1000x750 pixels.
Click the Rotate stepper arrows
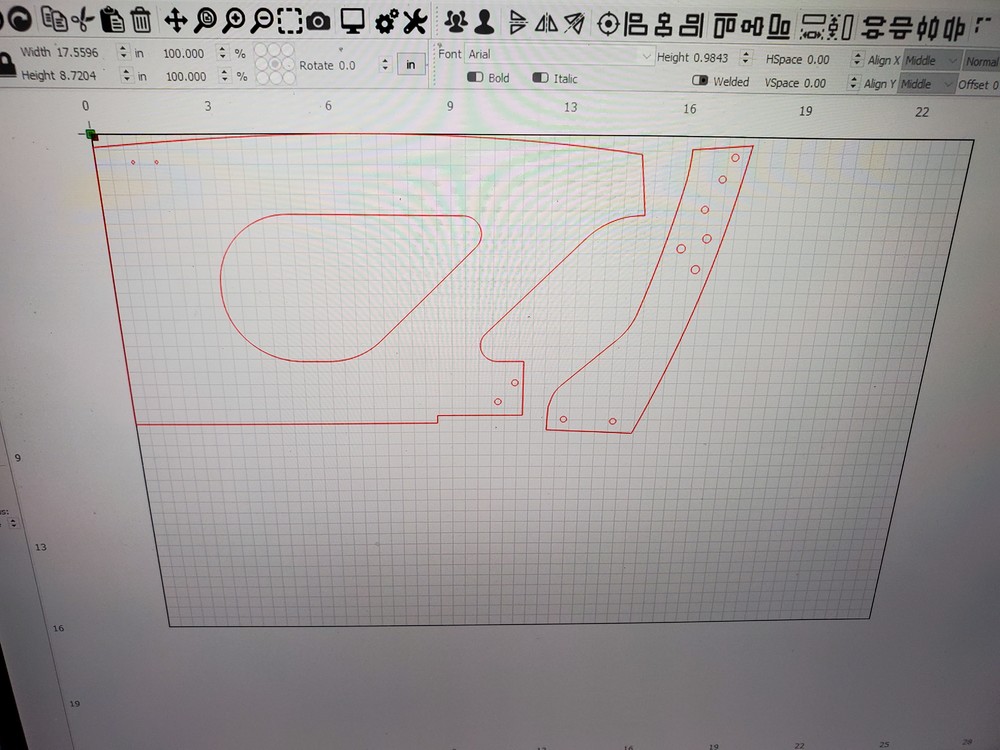384,64
